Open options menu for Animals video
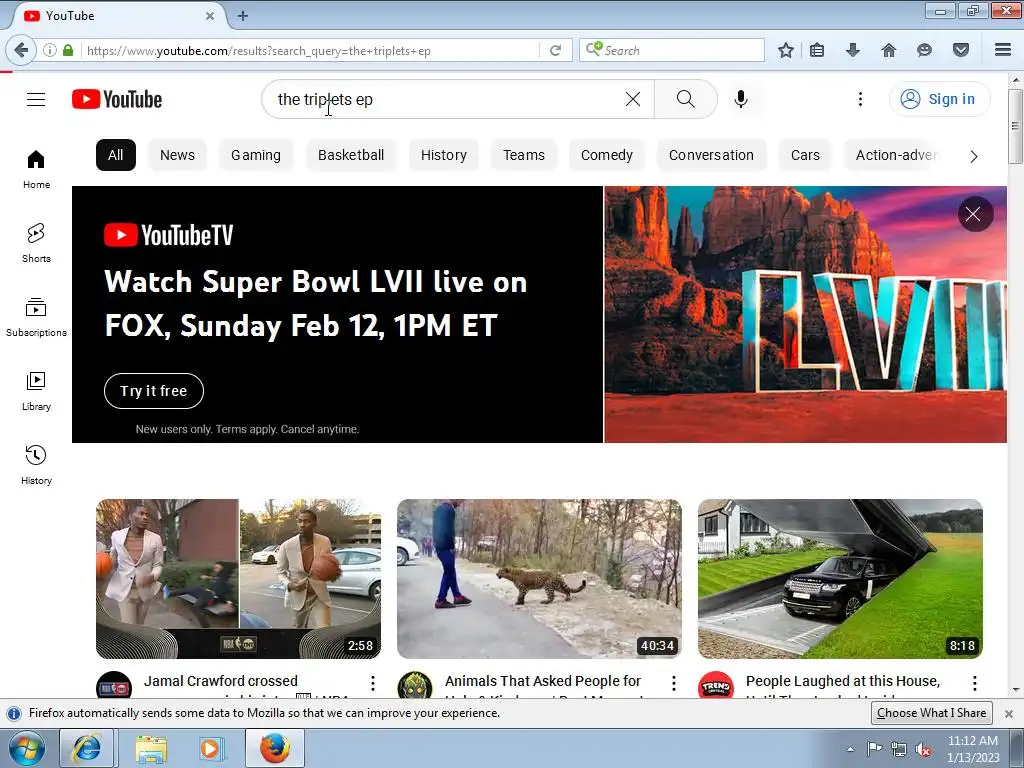1024x768 pixels. click(674, 683)
